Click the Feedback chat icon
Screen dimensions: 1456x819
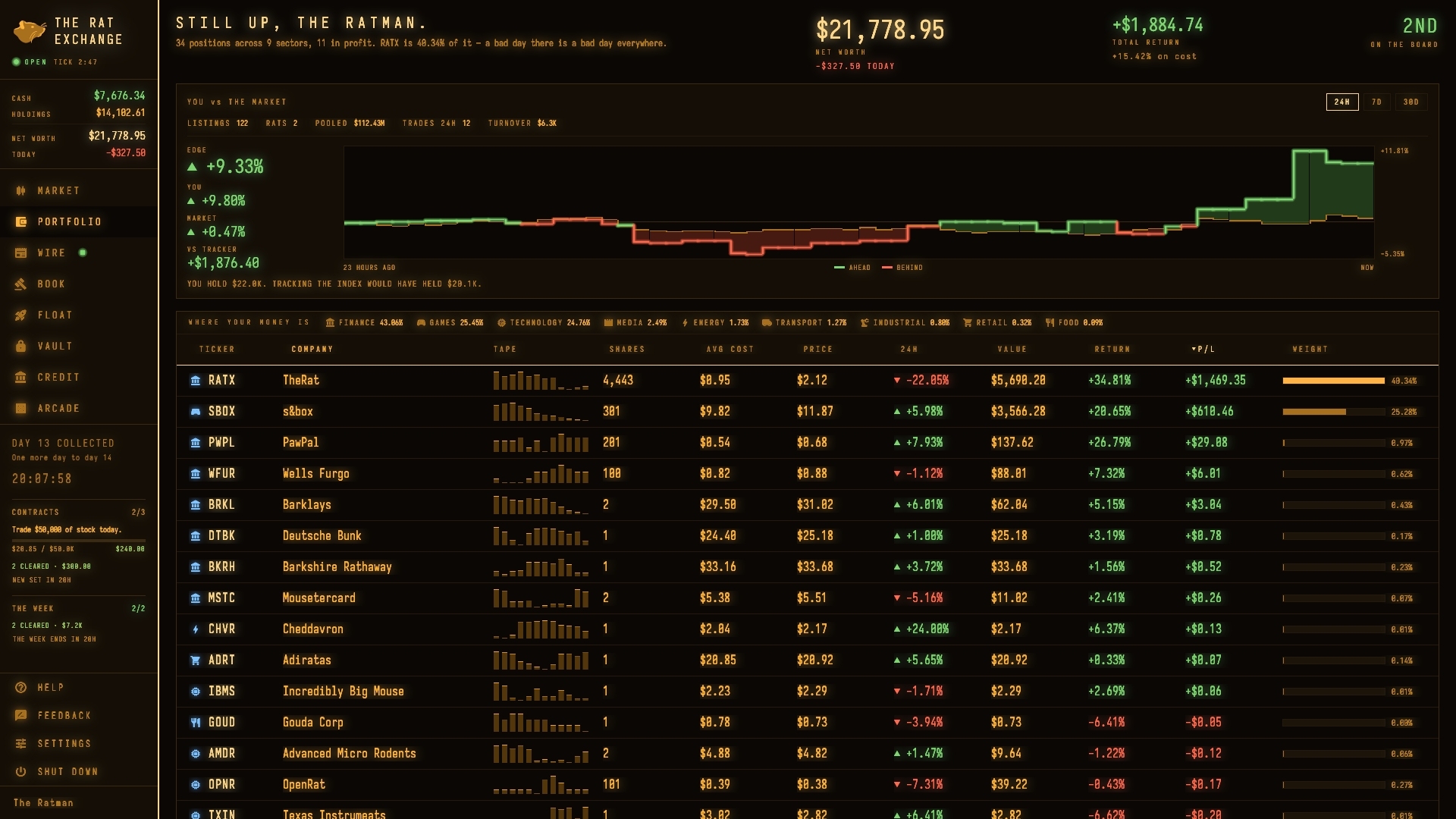point(21,715)
